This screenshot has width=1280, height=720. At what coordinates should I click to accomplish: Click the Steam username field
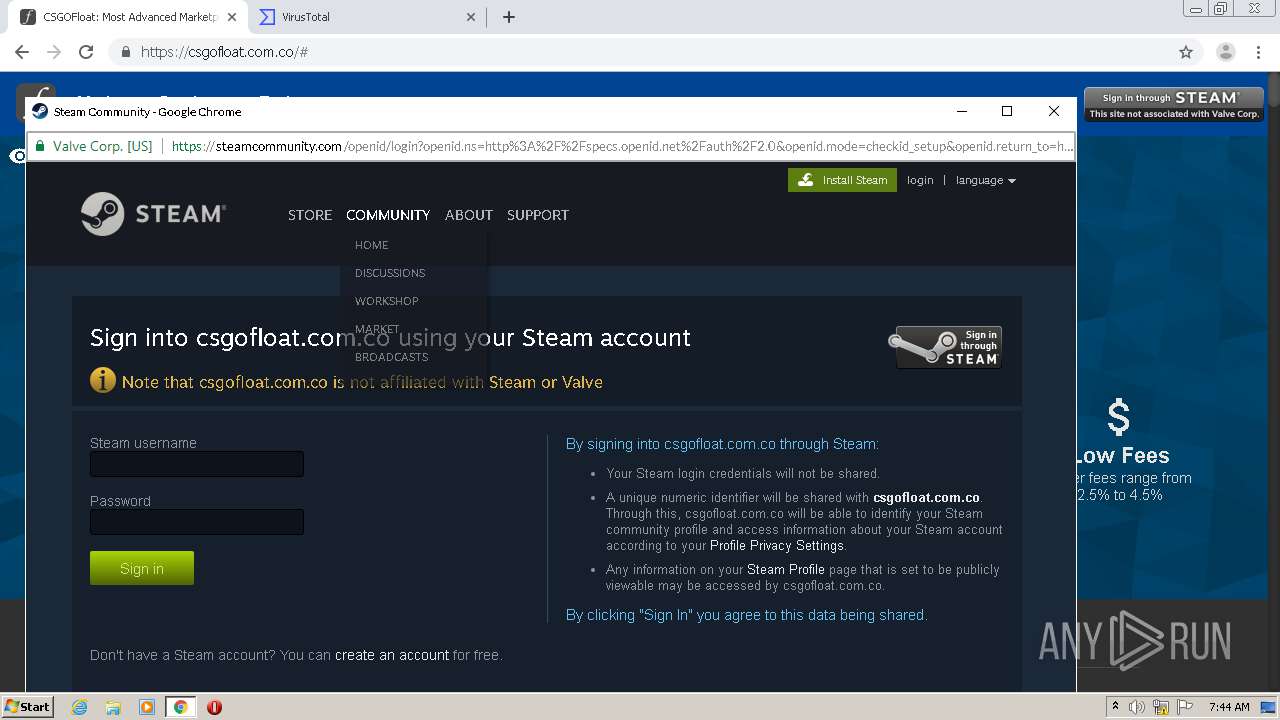click(197, 464)
